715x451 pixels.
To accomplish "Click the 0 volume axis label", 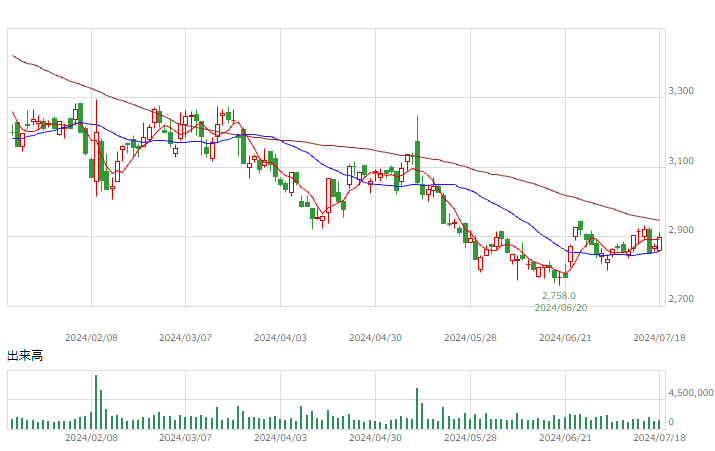I will (x=671, y=422).
